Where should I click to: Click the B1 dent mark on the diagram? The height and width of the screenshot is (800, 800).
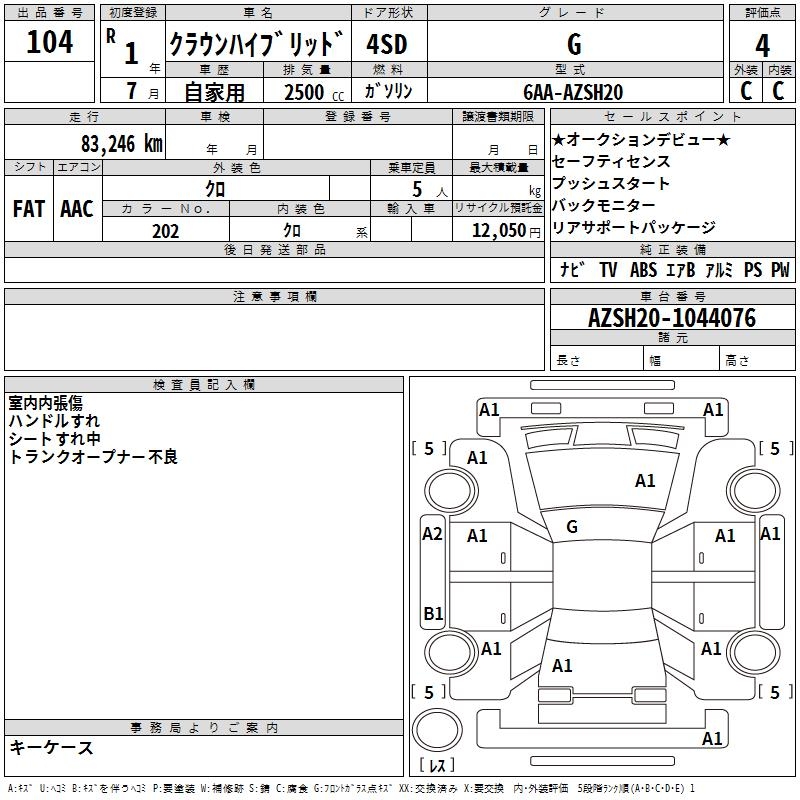coord(432,613)
